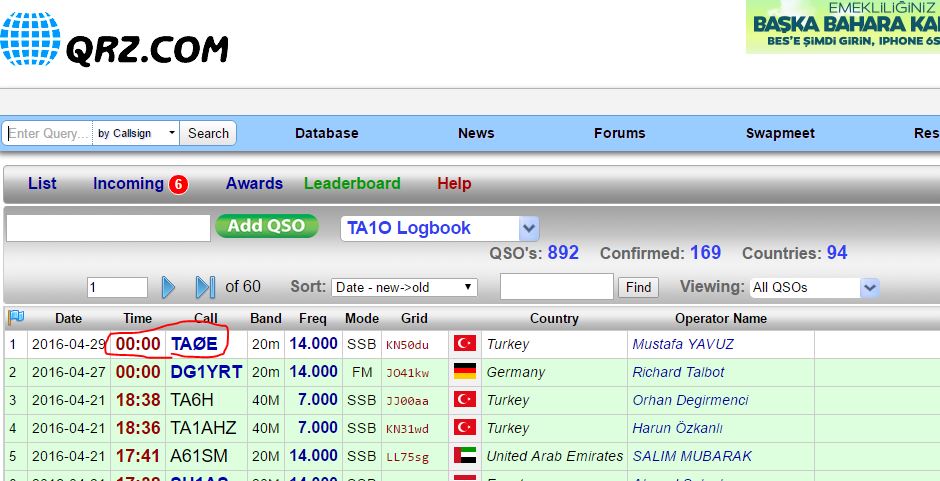Click the Grid column header
The width and height of the screenshot is (940, 481).
pyautogui.click(x=414, y=318)
